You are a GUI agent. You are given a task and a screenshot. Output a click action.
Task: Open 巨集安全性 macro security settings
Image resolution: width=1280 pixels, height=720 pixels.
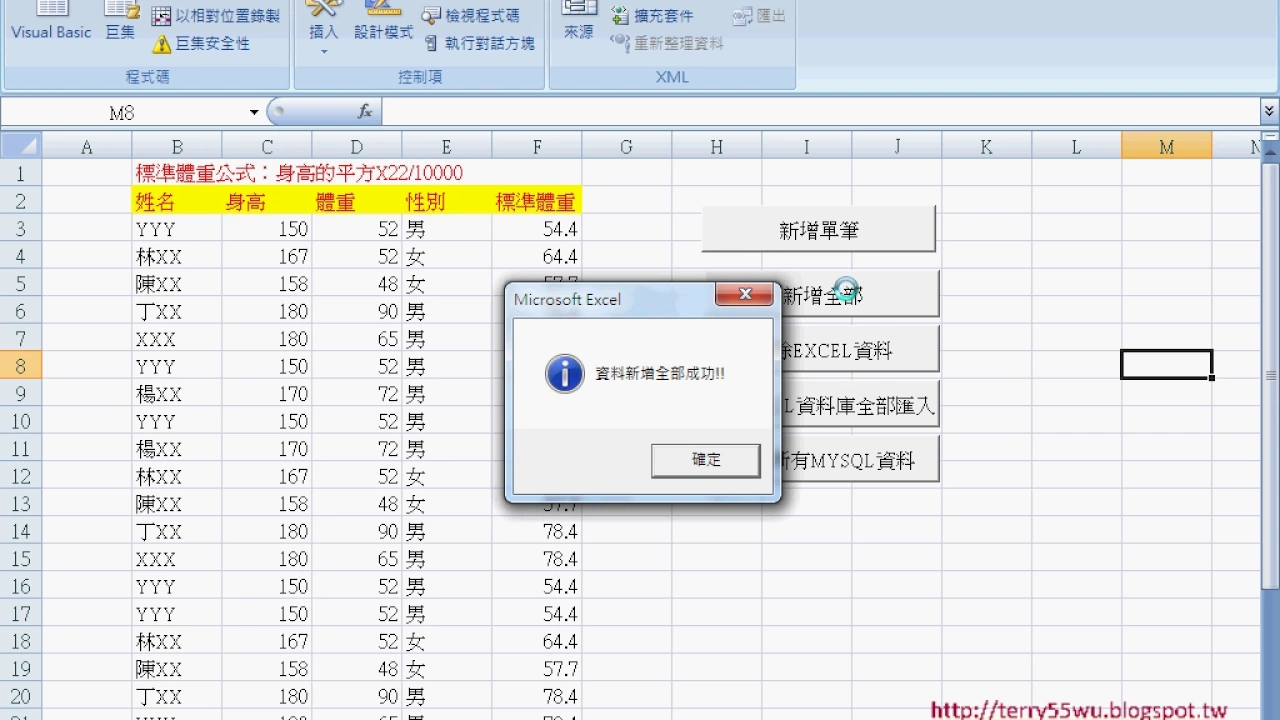pos(201,44)
